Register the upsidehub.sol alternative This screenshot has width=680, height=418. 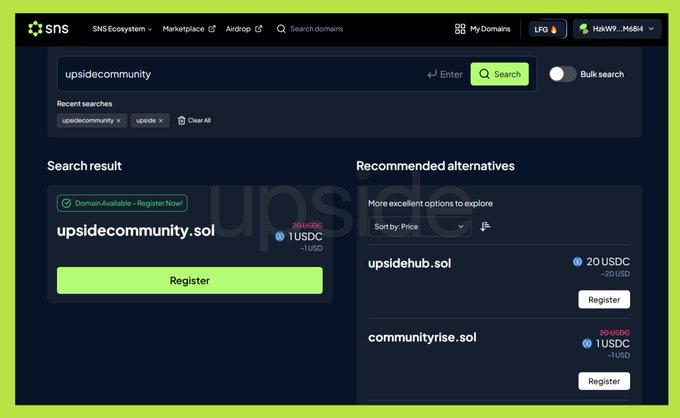coord(604,299)
